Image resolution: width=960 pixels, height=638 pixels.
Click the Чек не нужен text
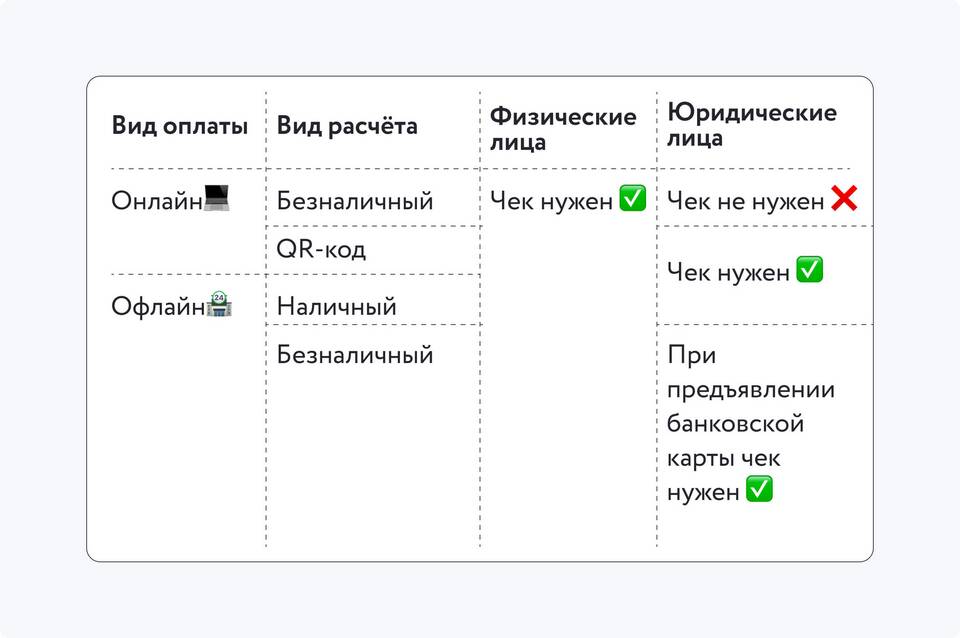745,202
